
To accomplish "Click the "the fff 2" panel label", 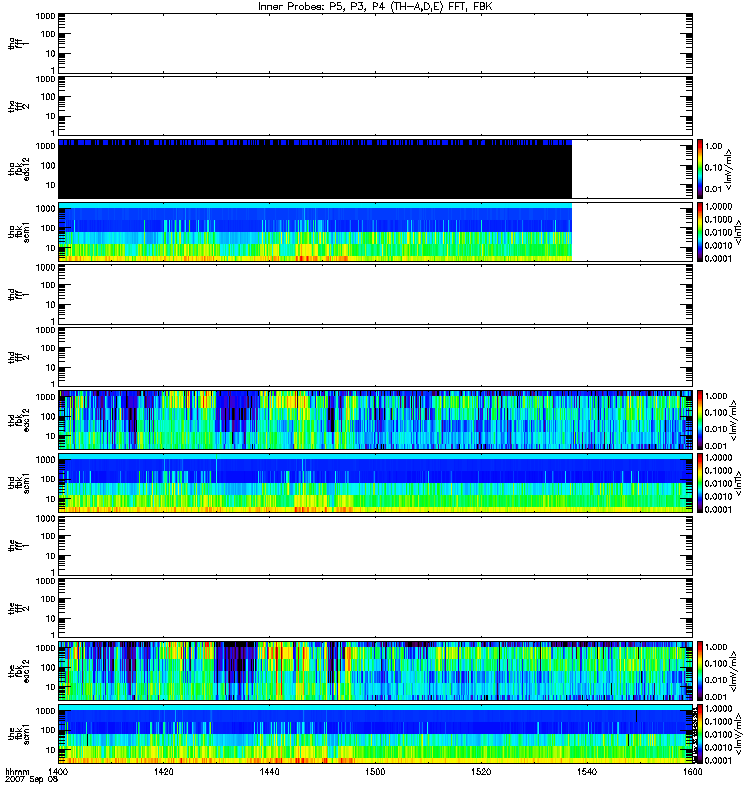I will click(x=19, y=608).
